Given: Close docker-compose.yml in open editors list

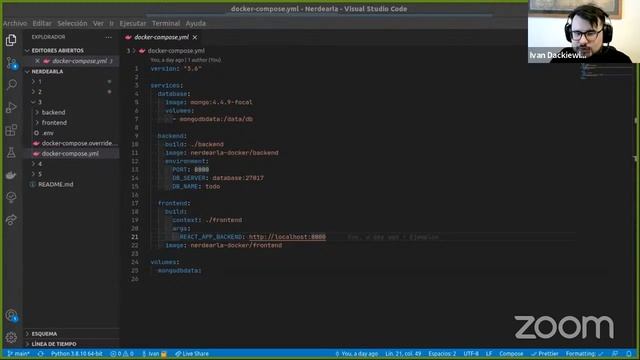Looking at the screenshot, I should click(37, 61).
